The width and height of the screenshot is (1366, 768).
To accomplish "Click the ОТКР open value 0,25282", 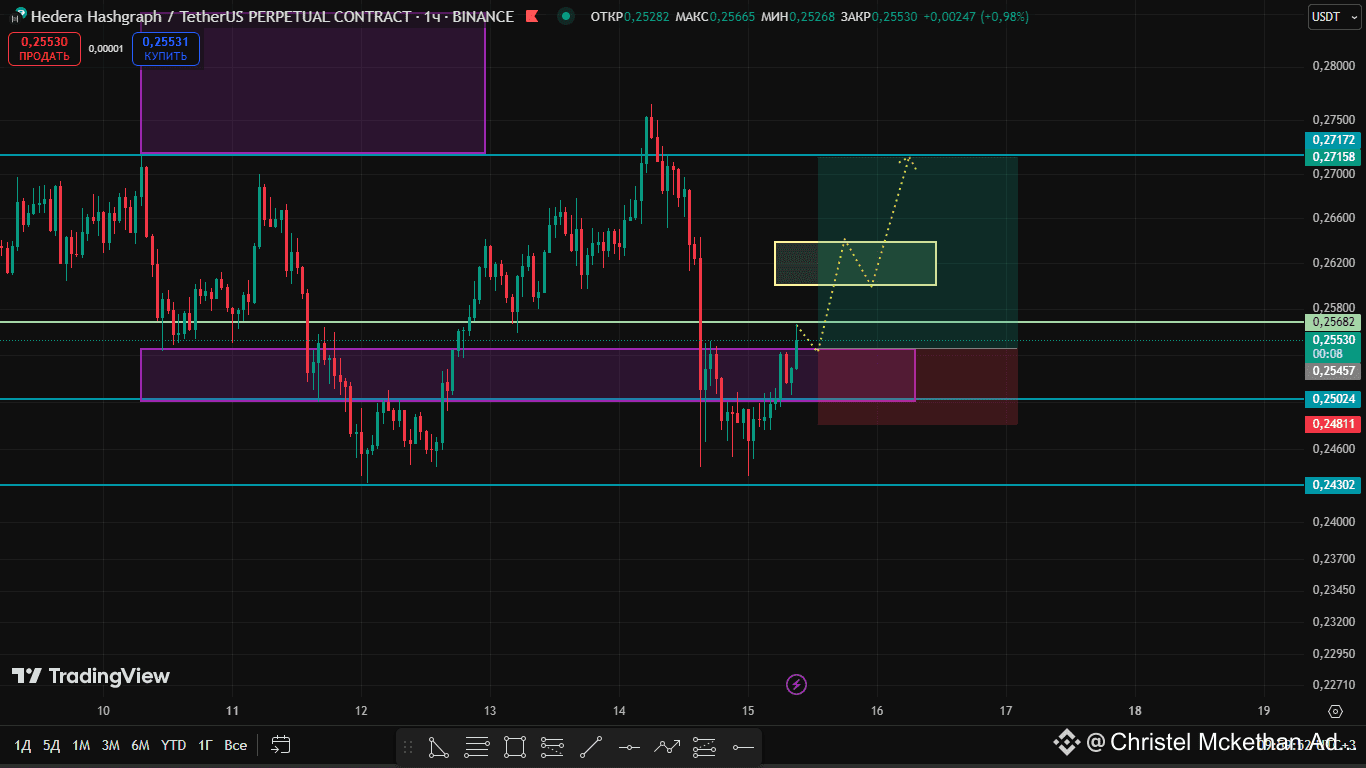I will pos(647,16).
